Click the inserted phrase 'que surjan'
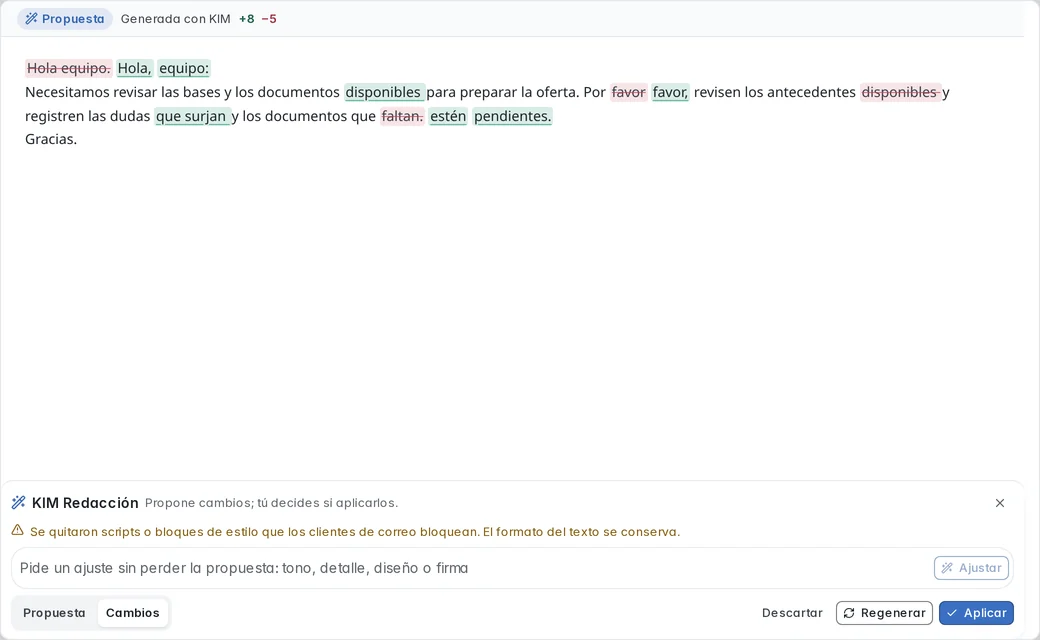 [192, 116]
